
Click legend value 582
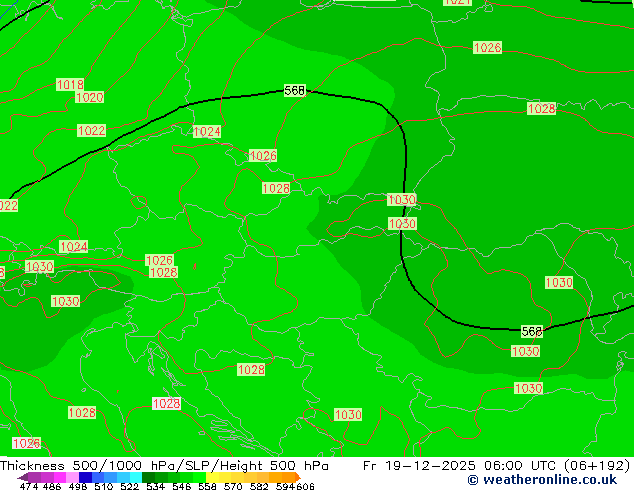coord(259,486)
